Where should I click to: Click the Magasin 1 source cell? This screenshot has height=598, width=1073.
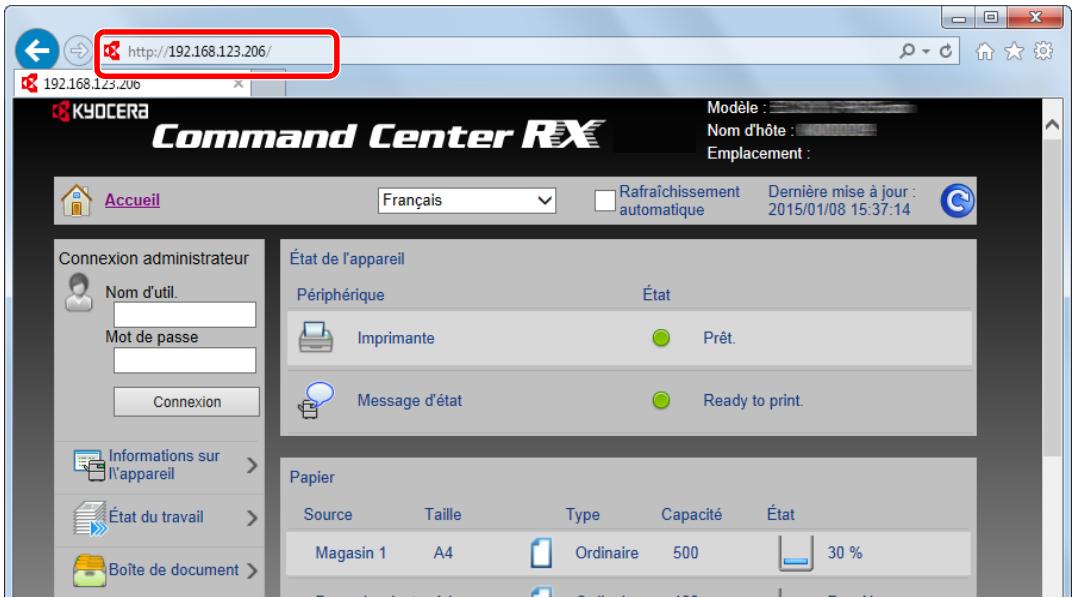350,553
